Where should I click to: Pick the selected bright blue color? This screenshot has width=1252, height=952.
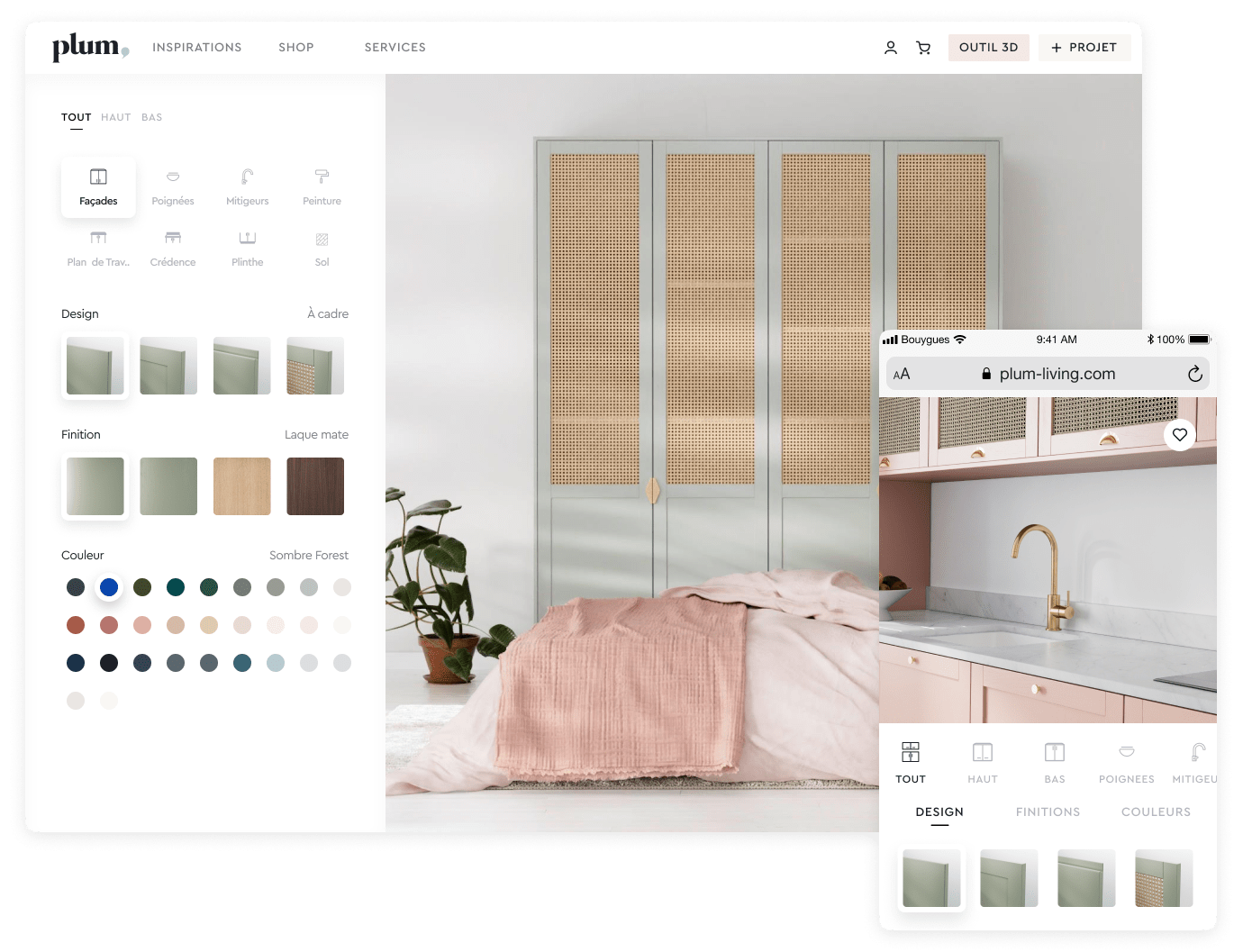(109, 587)
